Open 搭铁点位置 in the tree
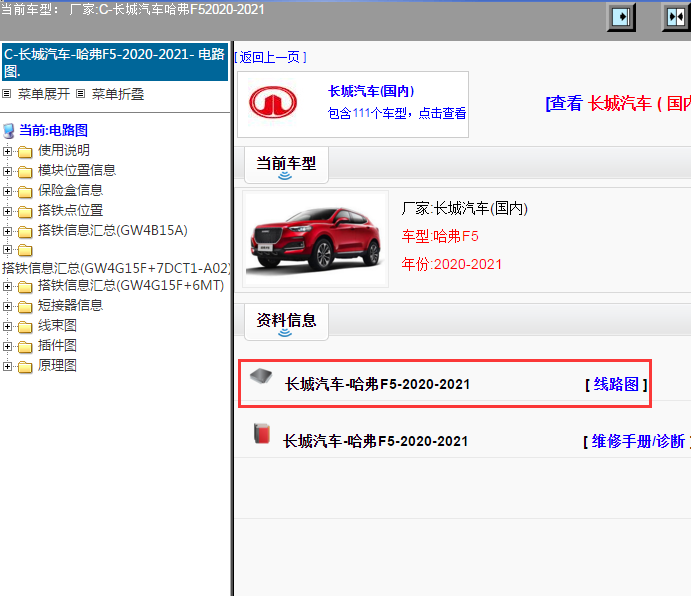The height and width of the screenshot is (596, 691). coord(71,210)
